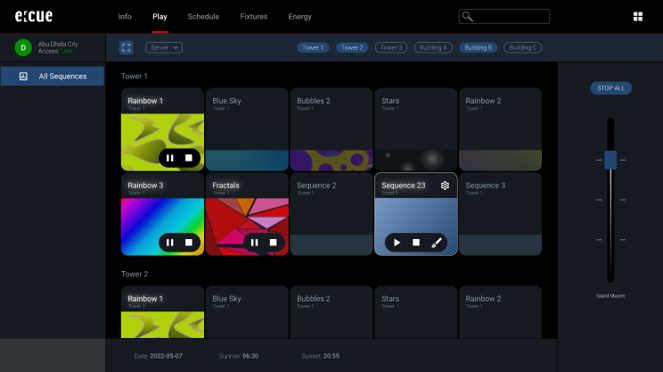The height and width of the screenshot is (372, 663).
Task: Play Sequence 23
Action: [x=397, y=243]
